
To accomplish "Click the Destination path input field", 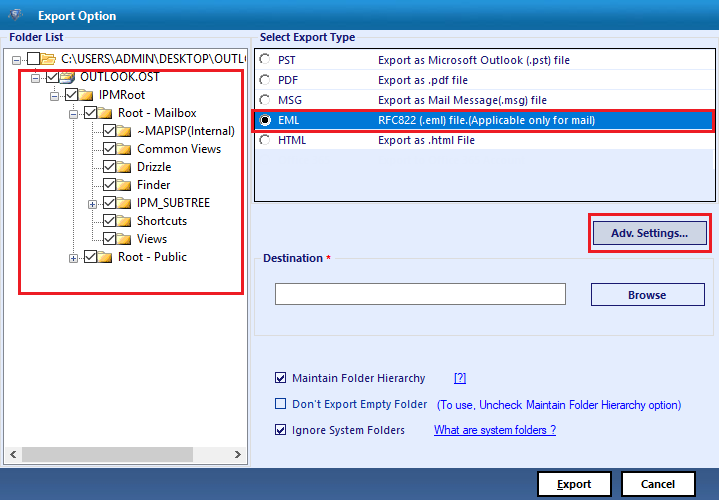I will click(420, 294).
